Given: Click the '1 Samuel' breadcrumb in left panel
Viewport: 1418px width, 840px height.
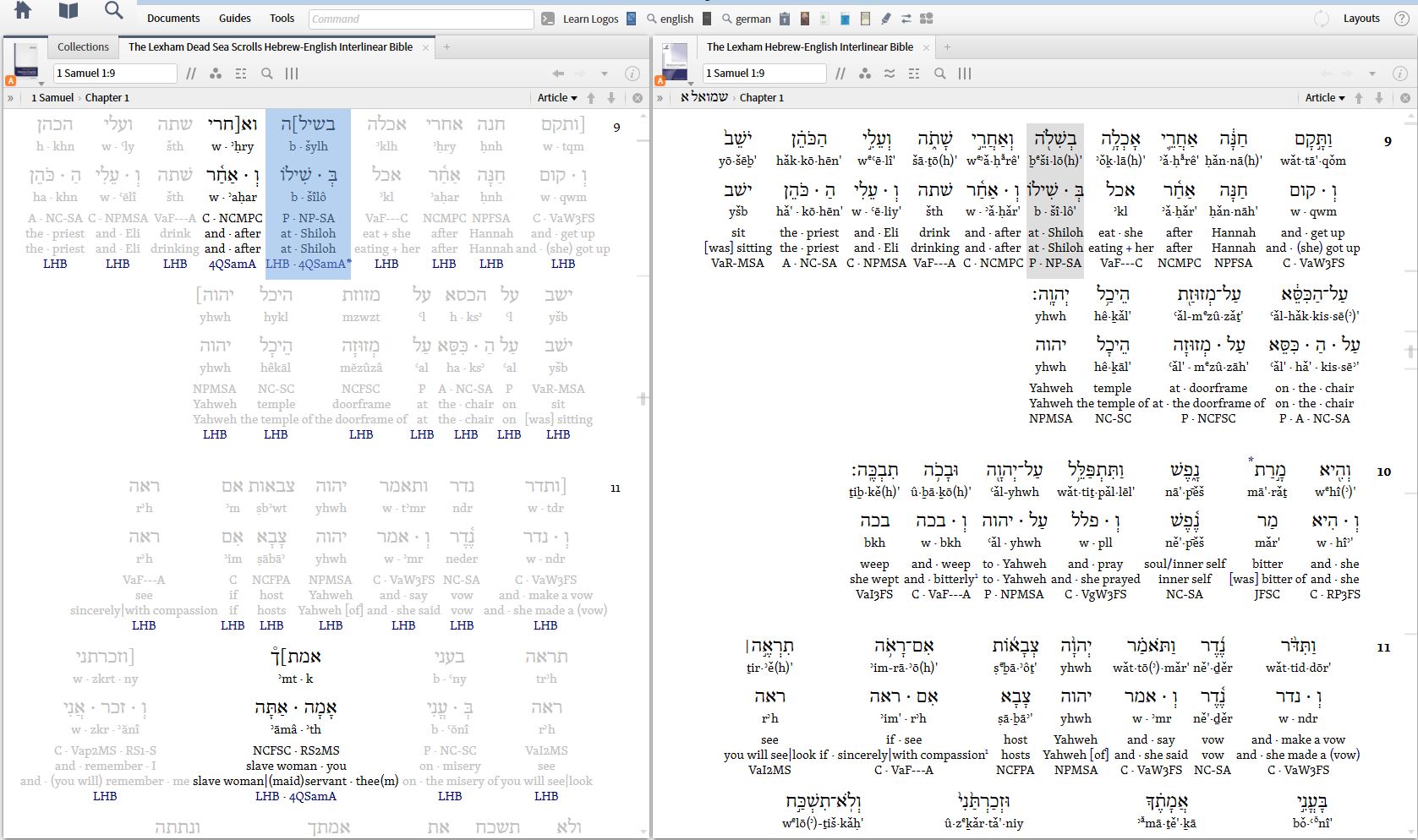Looking at the screenshot, I should tap(52, 98).
